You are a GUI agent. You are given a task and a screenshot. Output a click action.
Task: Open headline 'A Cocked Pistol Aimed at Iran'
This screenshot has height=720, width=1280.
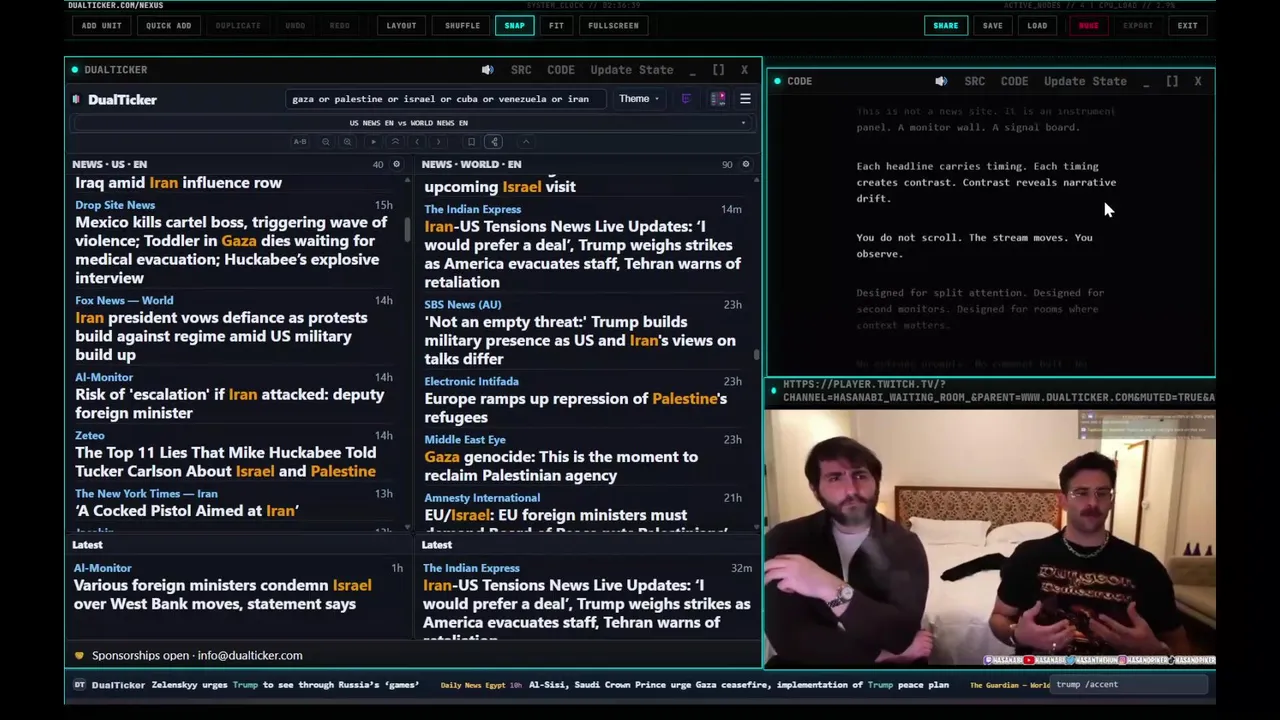[187, 511]
